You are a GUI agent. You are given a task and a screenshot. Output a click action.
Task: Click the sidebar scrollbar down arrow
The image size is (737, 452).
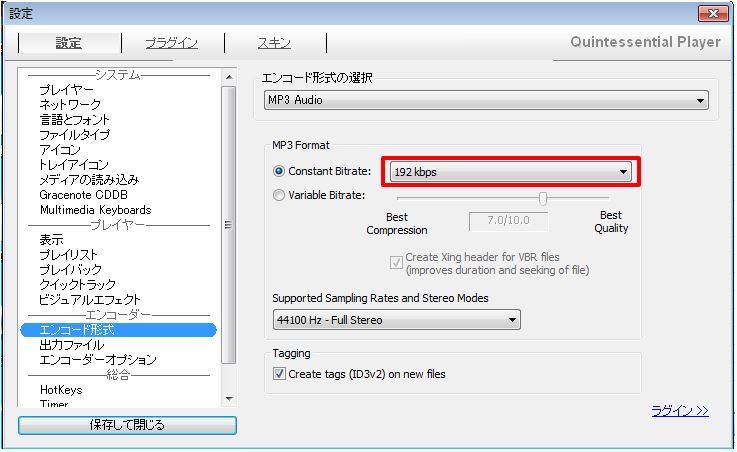228,398
